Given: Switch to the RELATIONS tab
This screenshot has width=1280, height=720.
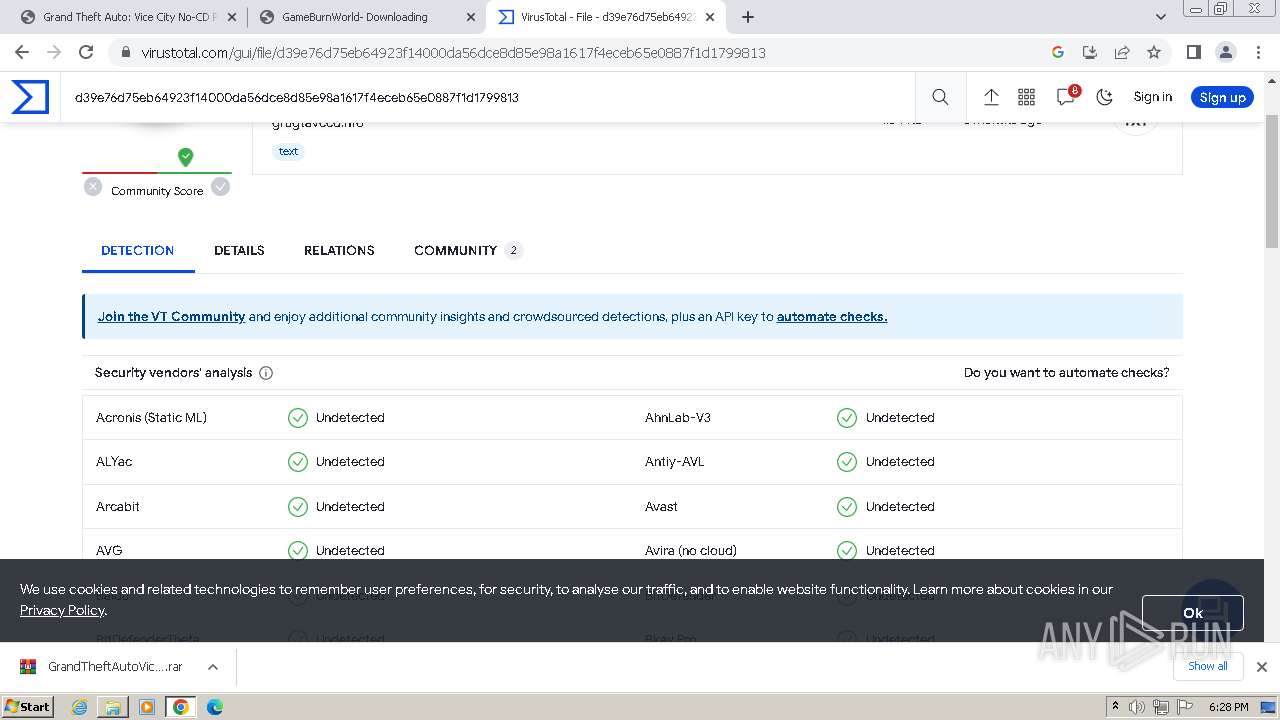Looking at the screenshot, I should pos(339,250).
